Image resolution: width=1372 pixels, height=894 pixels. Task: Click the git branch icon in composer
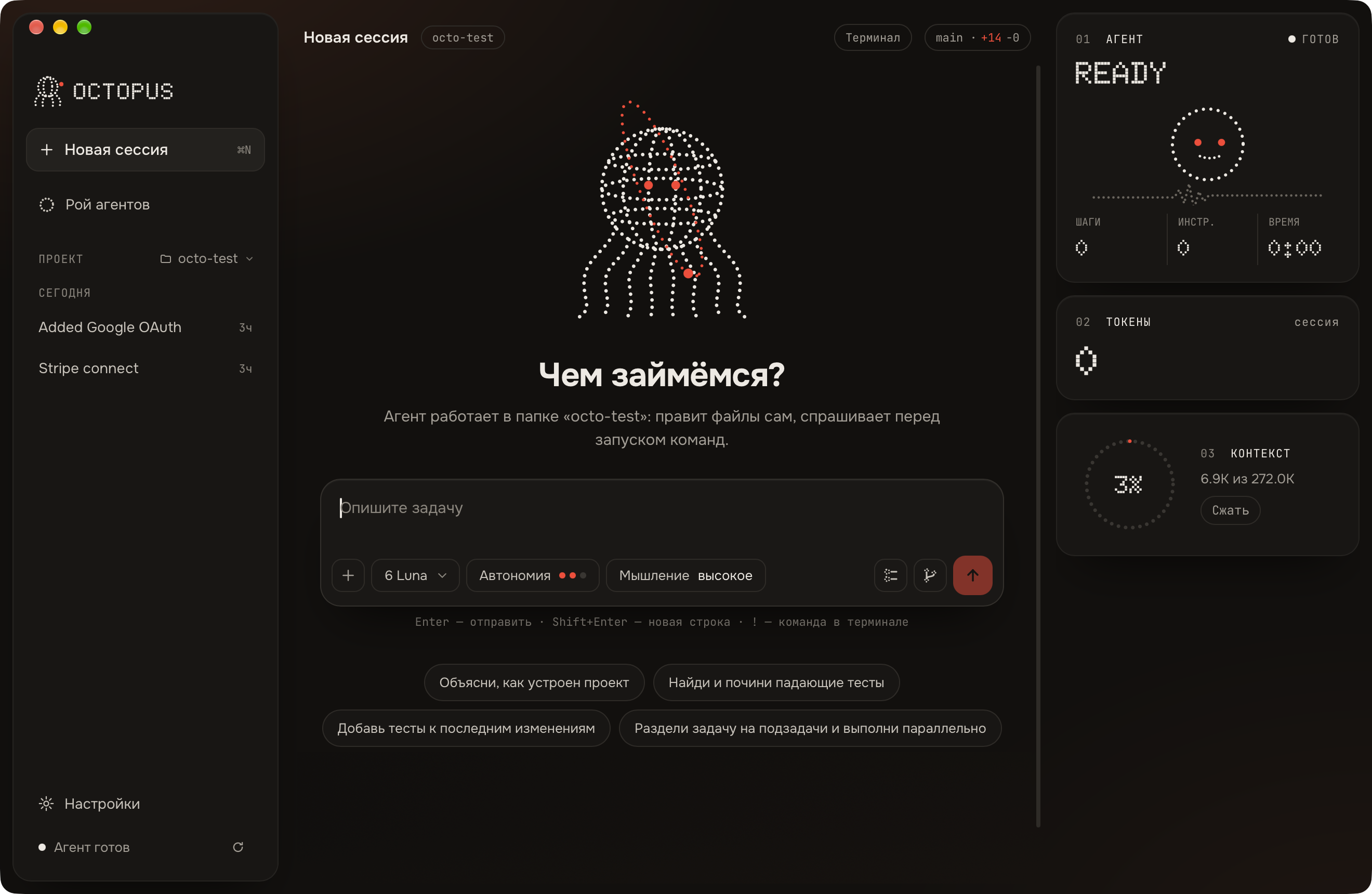(x=930, y=575)
